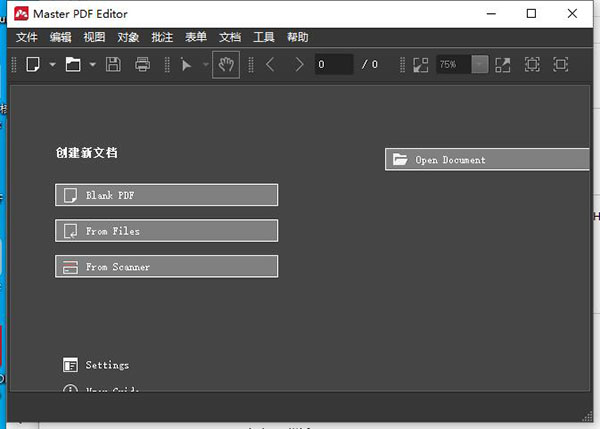
Task: Expand the Open folder dropdown arrow
Action: click(92, 64)
